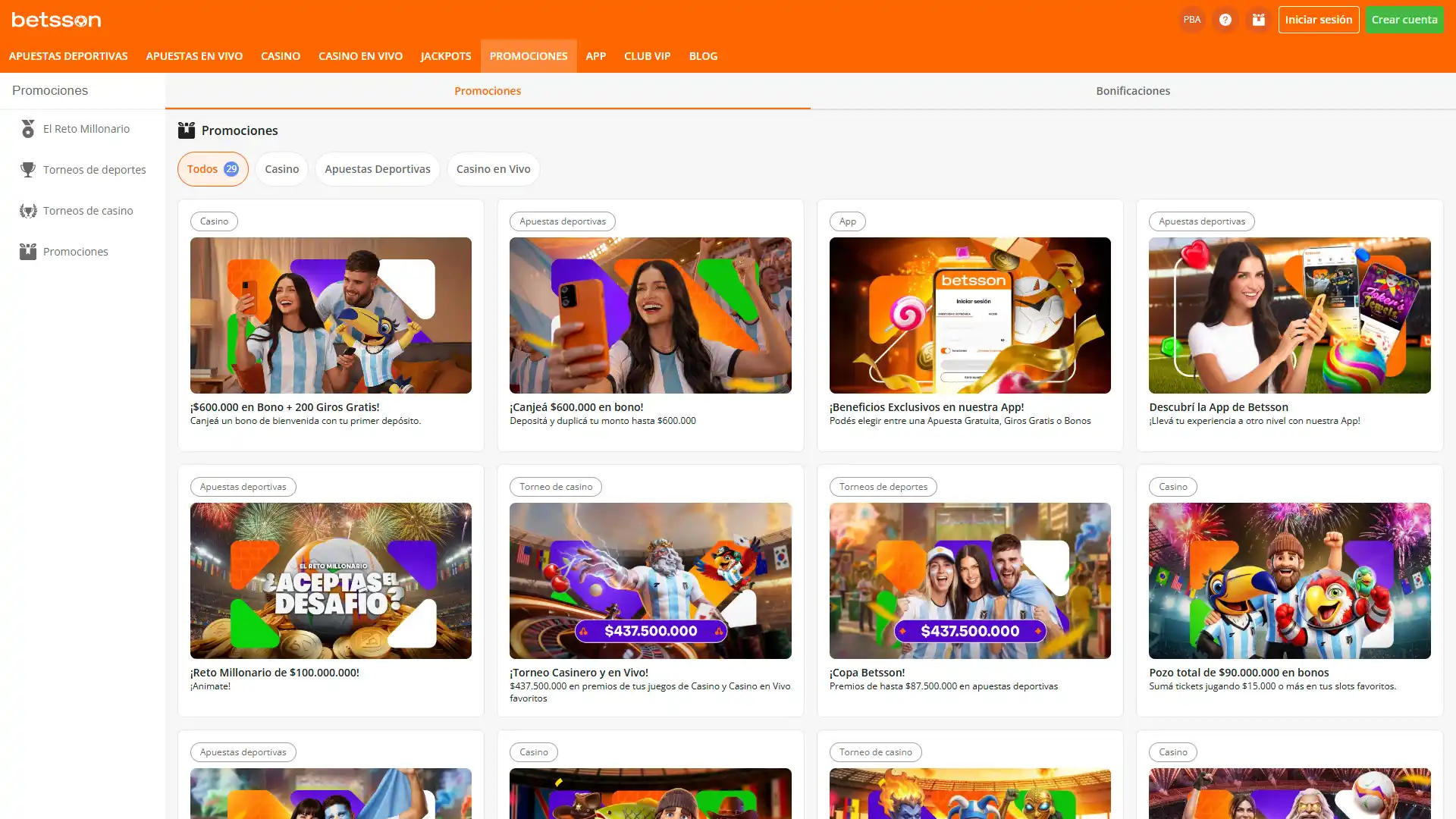The width and height of the screenshot is (1456, 819).
Task: Switch to the Promociones tab
Action: tap(488, 91)
